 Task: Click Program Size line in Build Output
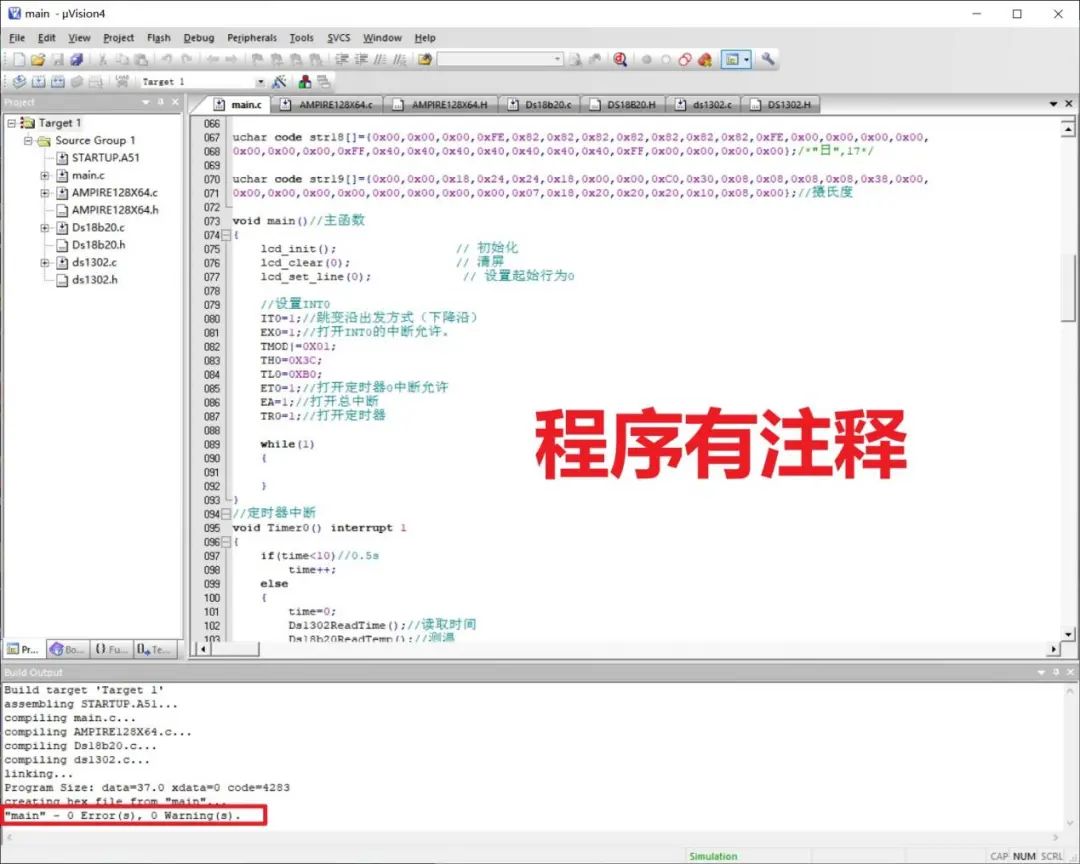147,788
